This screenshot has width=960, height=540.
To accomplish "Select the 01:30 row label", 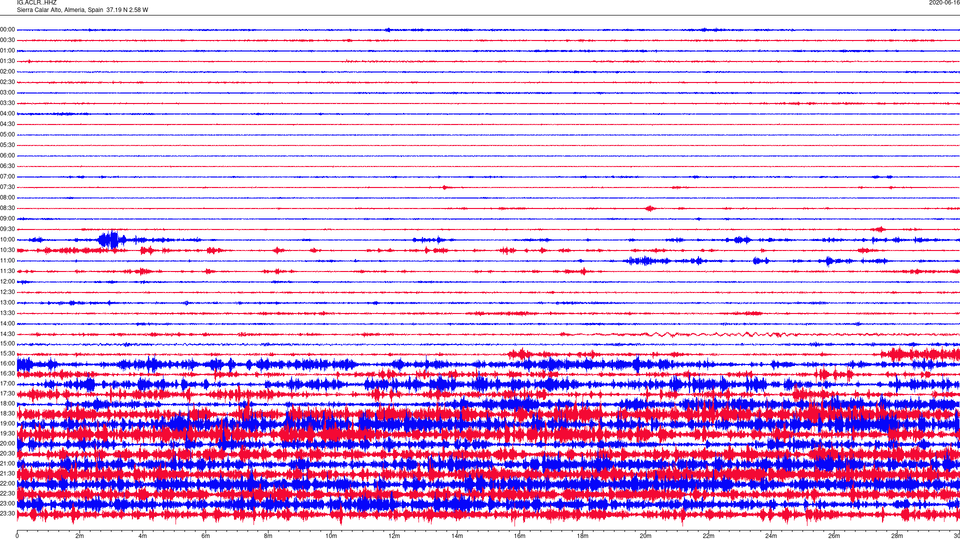I will point(7,61).
